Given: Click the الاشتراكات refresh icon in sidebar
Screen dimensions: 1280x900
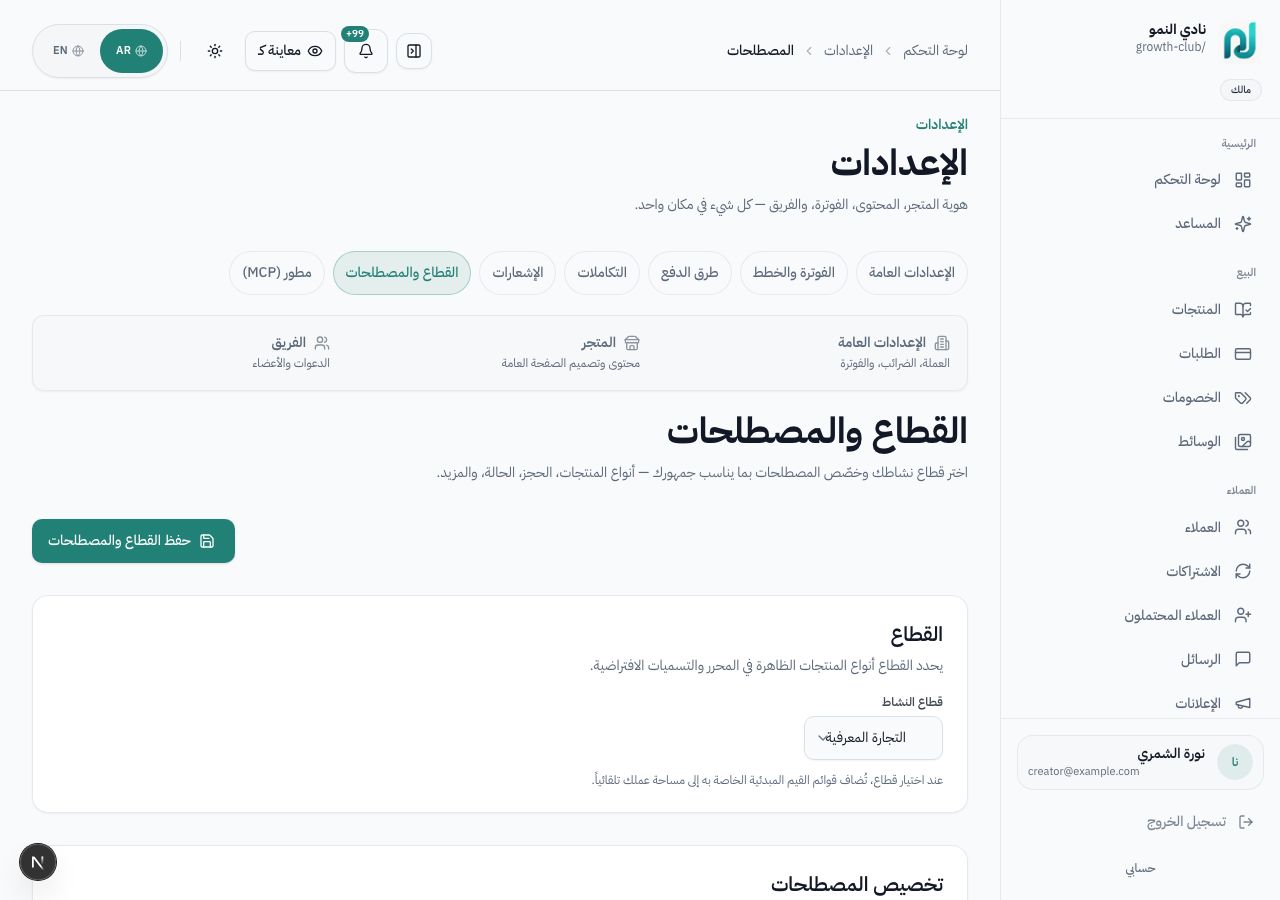Looking at the screenshot, I should click(x=1243, y=572).
